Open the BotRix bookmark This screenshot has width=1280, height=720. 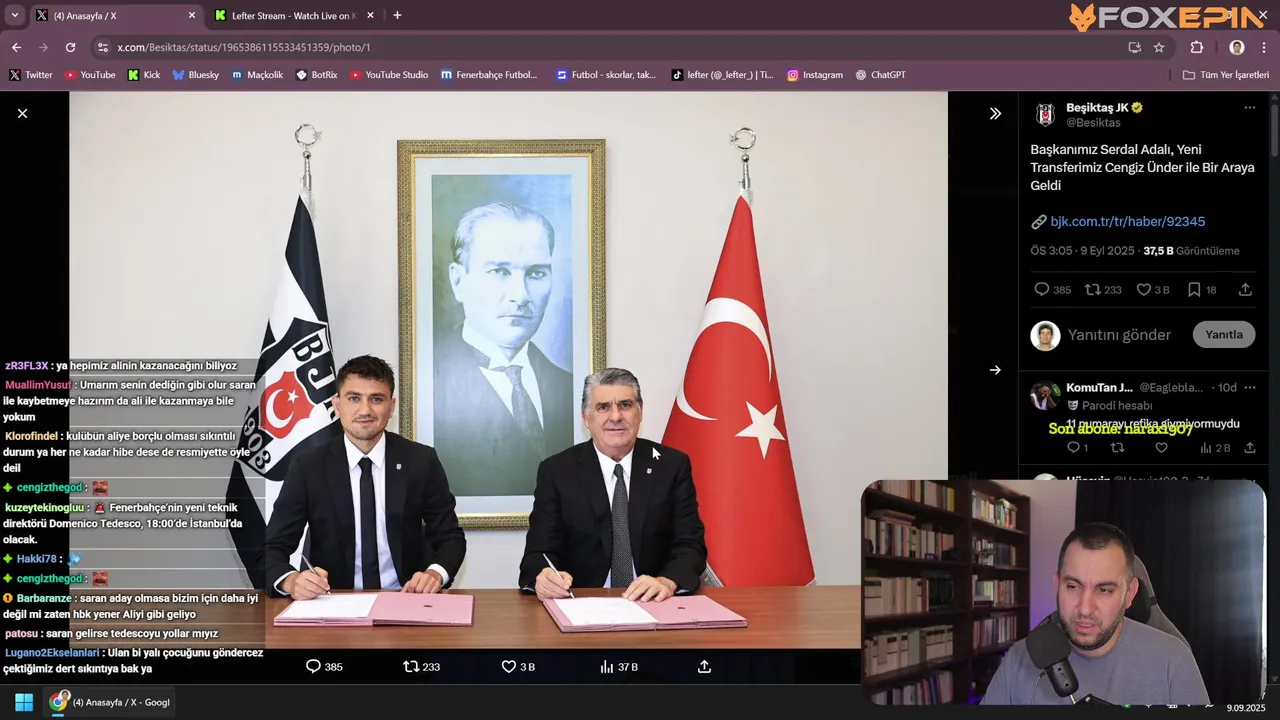tap(317, 75)
